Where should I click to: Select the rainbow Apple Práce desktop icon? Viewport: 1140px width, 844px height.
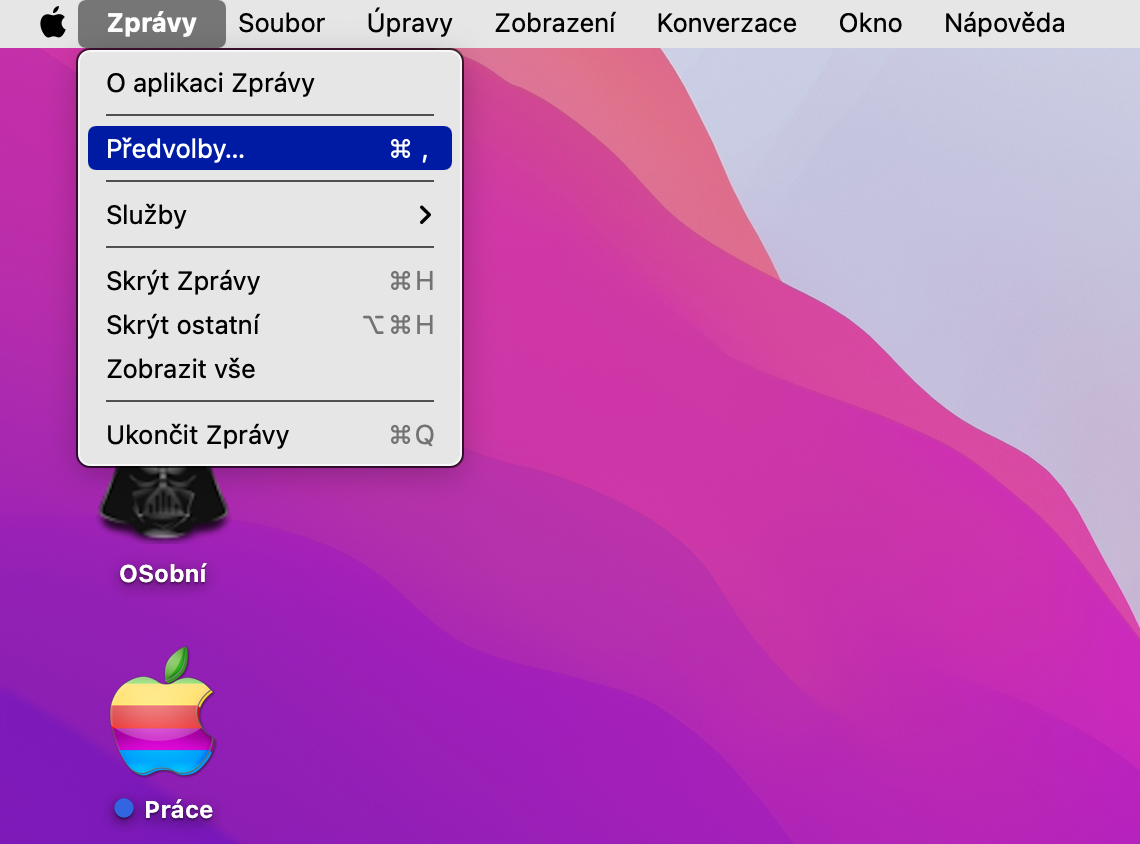click(163, 712)
